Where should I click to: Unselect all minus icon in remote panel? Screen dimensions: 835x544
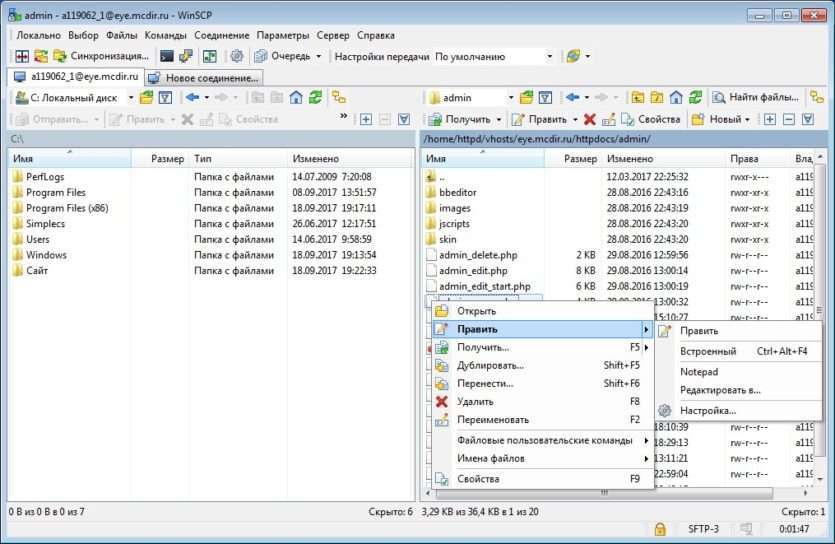point(789,119)
